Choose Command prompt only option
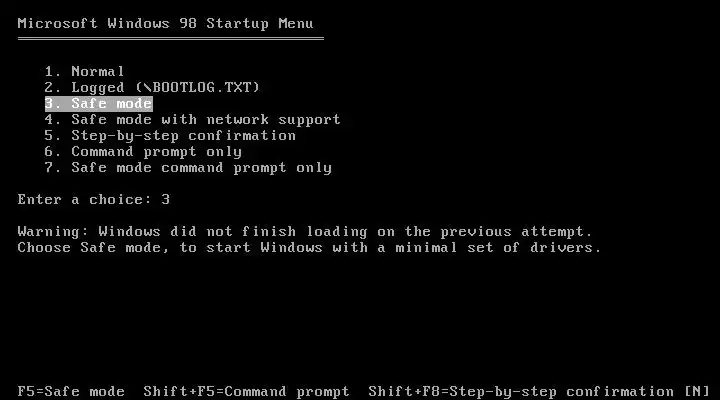 (143, 152)
